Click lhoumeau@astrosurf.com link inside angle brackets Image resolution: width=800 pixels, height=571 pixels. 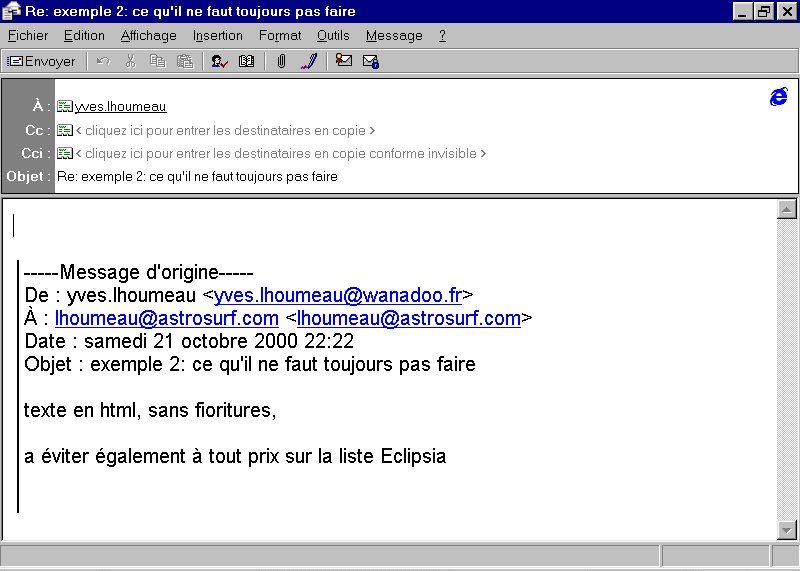click(409, 318)
